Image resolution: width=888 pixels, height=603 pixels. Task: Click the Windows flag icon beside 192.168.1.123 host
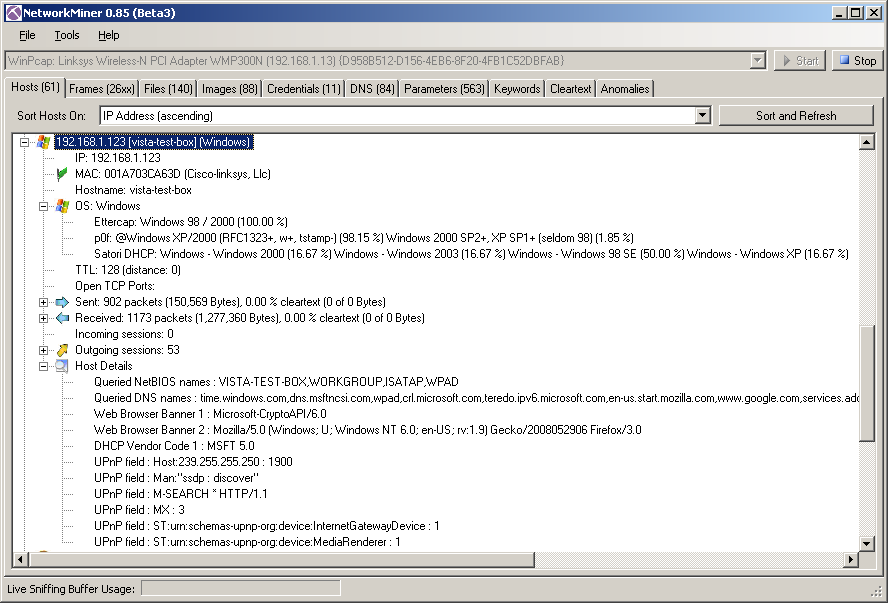coord(44,142)
